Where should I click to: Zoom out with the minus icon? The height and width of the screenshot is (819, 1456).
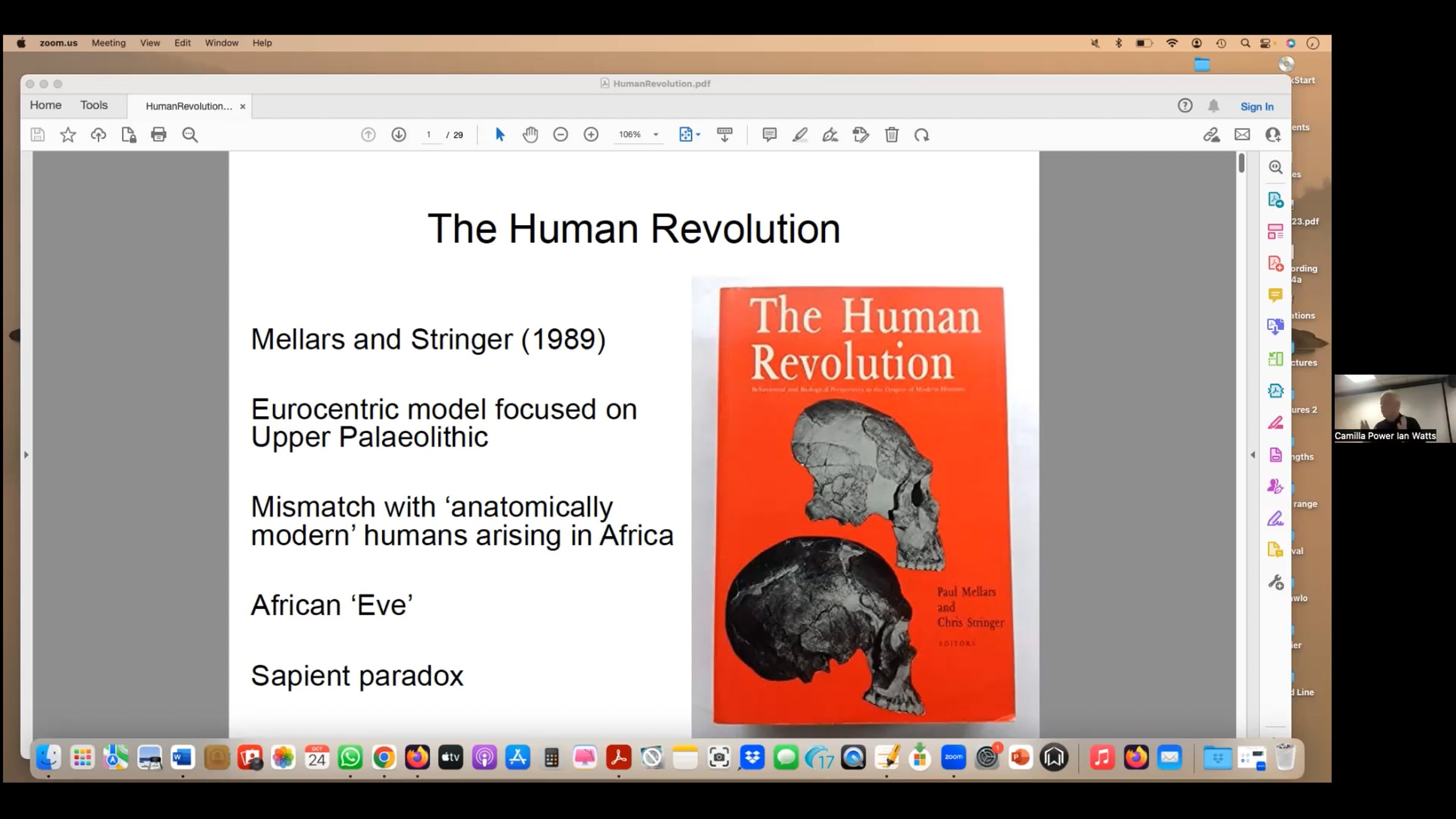click(561, 135)
